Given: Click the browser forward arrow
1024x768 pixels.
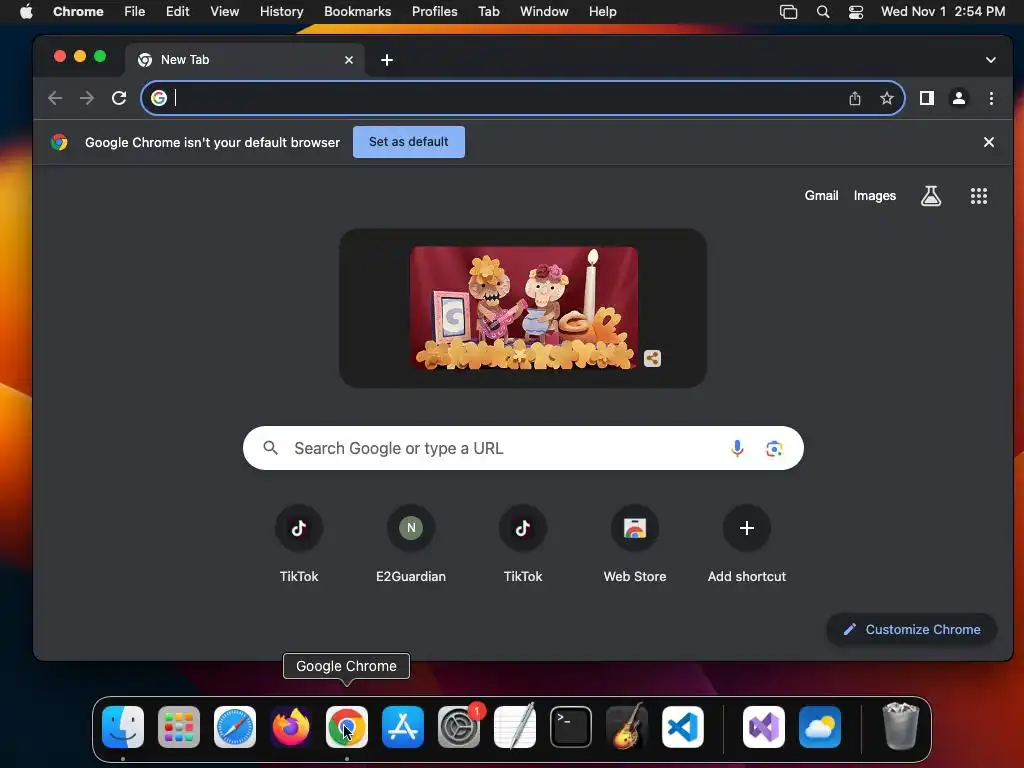Looking at the screenshot, I should (x=86, y=99).
